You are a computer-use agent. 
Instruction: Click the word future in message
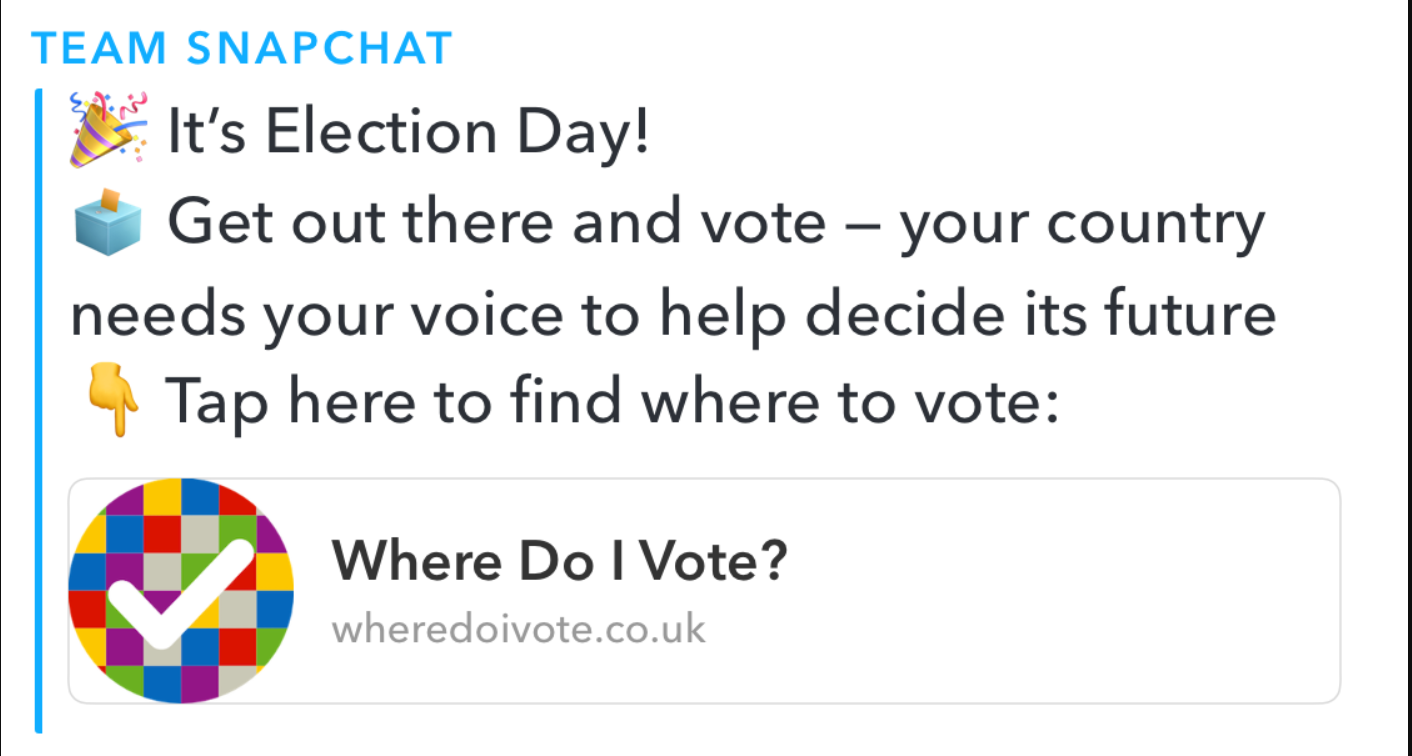click(1189, 313)
